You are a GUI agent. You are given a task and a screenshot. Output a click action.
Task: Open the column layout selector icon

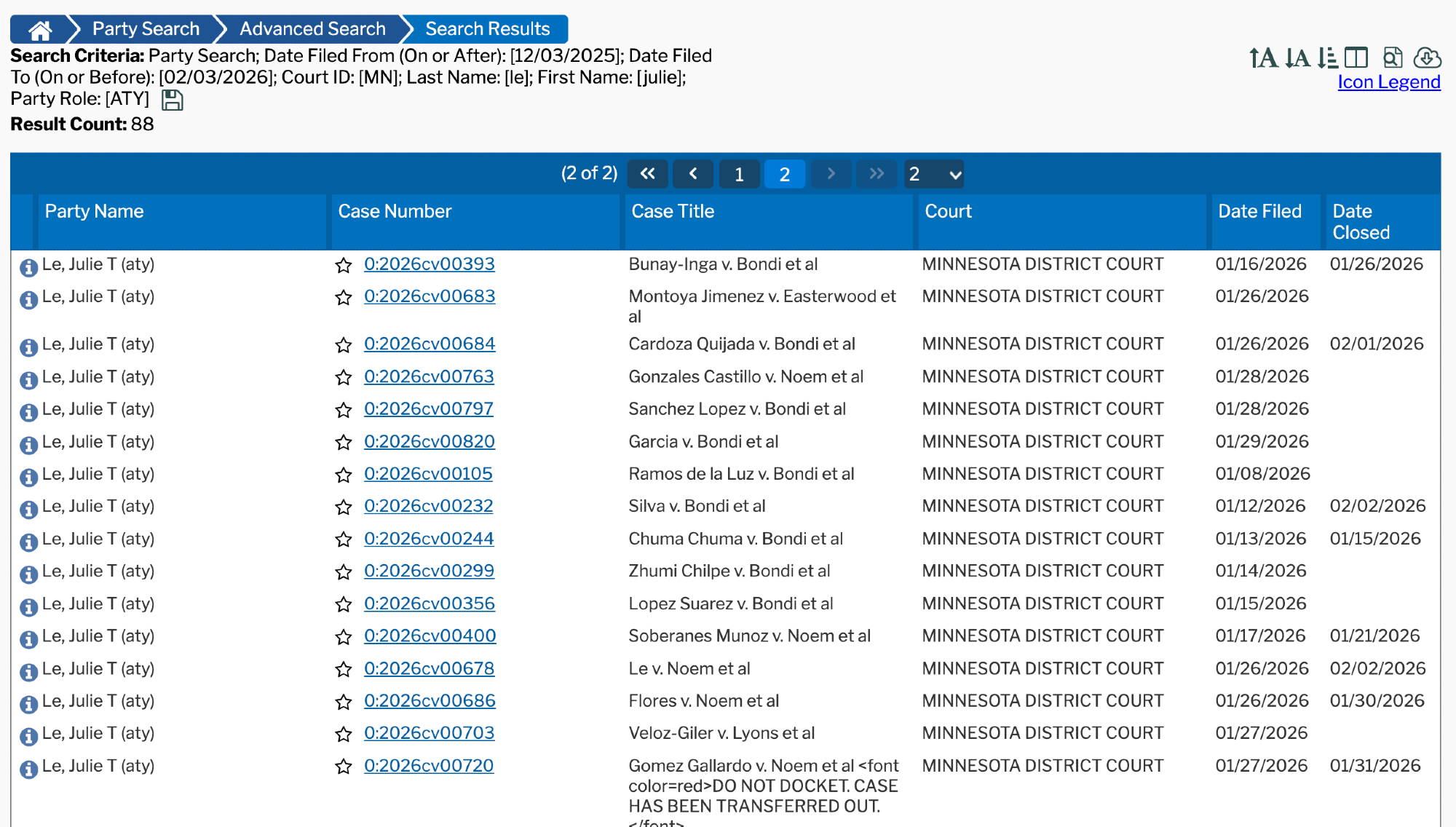[x=1356, y=58]
